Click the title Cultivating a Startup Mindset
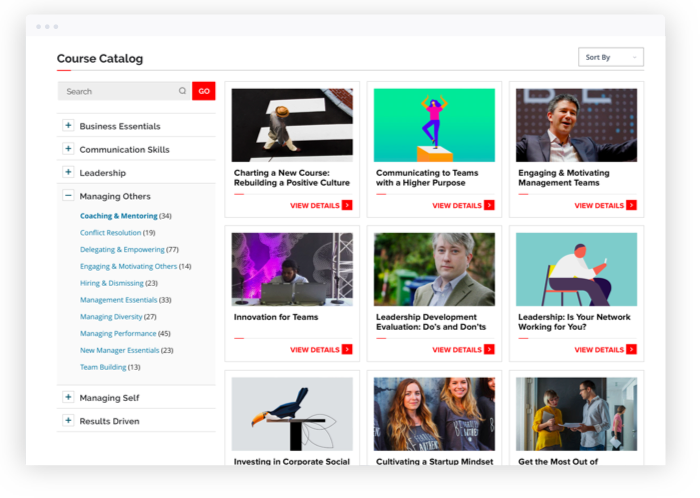The image size is (700, 498). 434,461
